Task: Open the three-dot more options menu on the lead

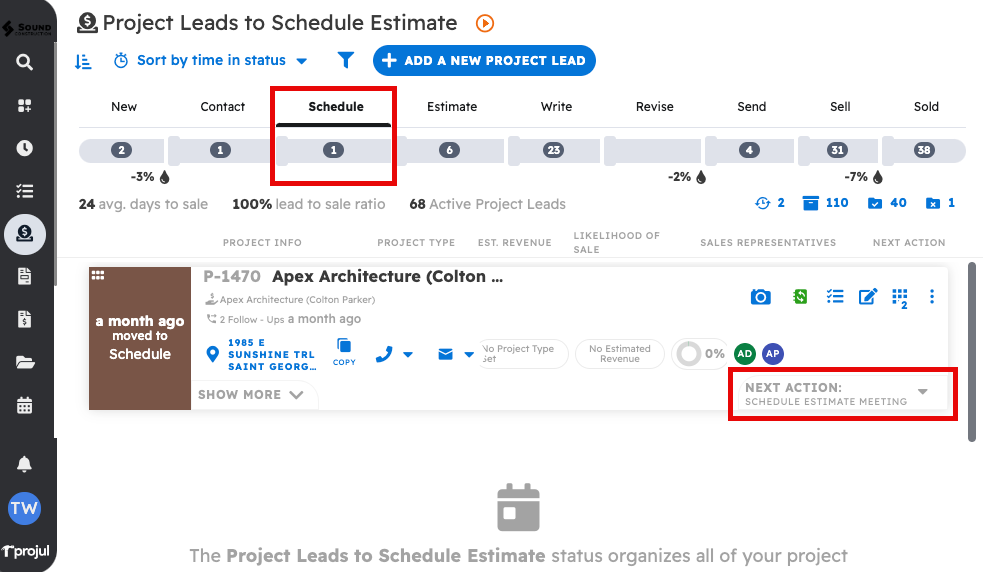Action: [932, 296]
